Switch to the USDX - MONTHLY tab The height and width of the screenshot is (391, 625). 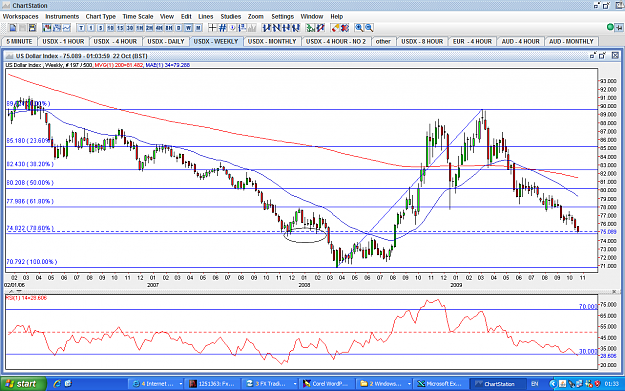click(272, 41)
